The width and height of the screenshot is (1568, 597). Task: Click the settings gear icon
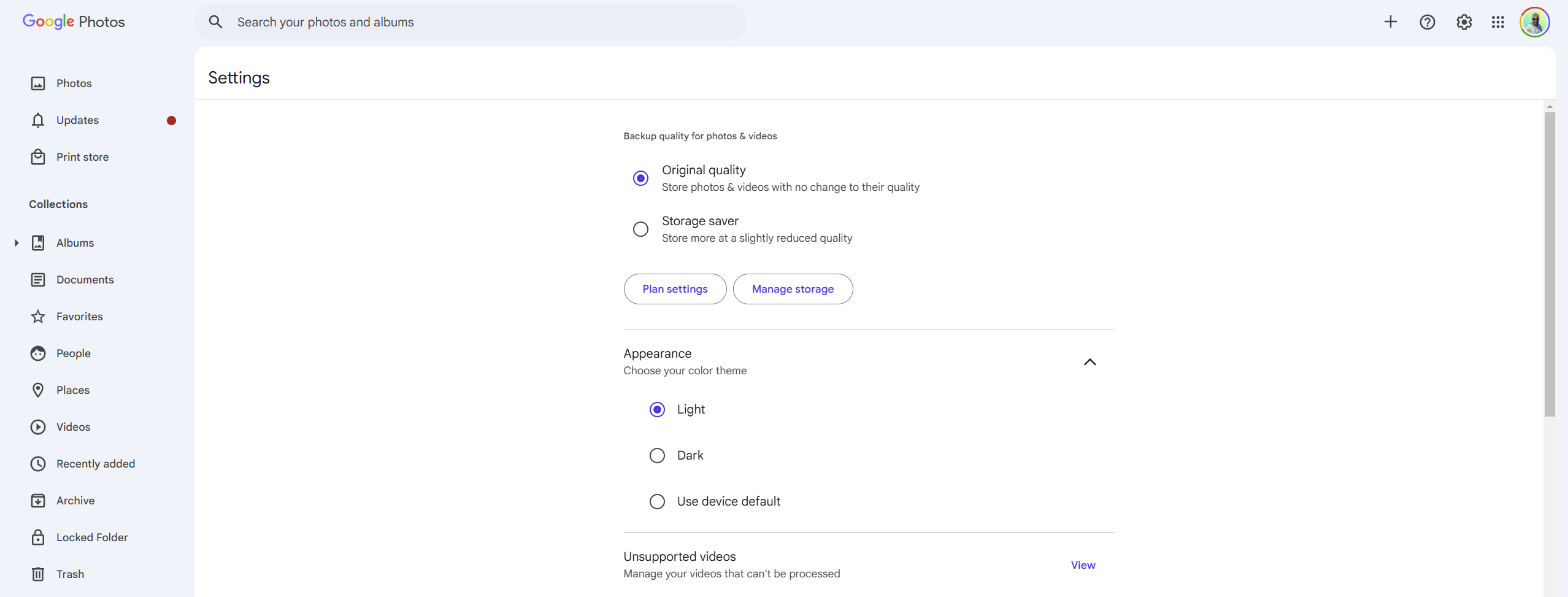point(1464,22)
